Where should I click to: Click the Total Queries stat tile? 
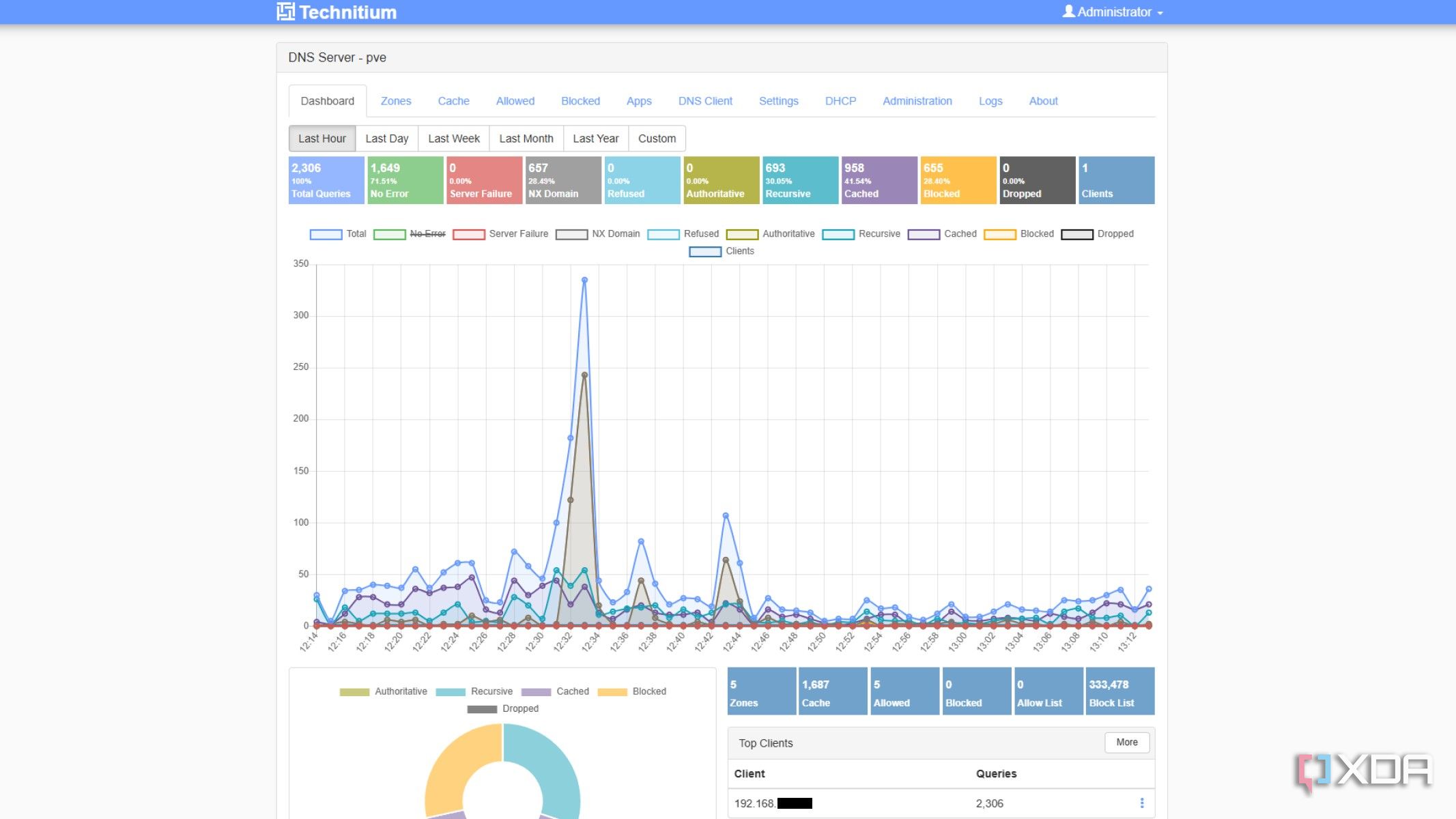pos(326,180)
